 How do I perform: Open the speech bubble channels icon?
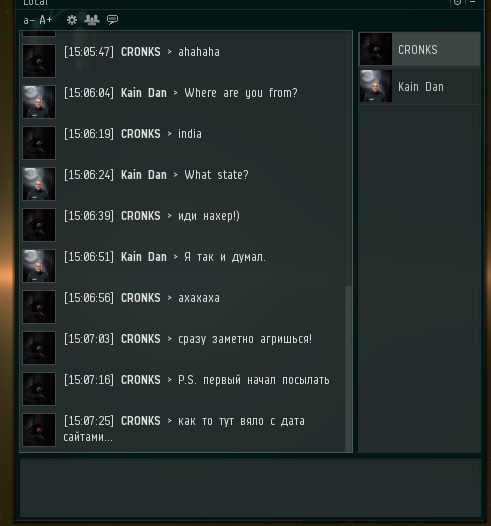(x=112, y=20)
